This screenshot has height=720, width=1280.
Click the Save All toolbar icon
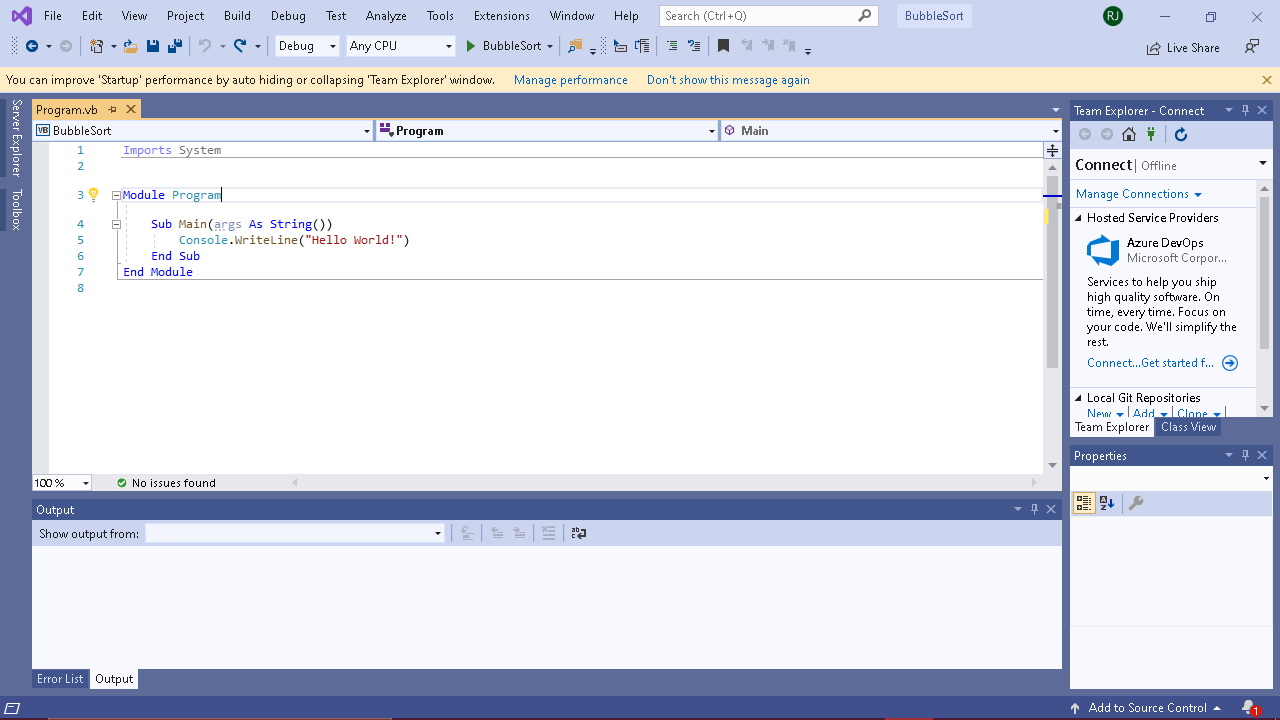click(x=172, y=46)
